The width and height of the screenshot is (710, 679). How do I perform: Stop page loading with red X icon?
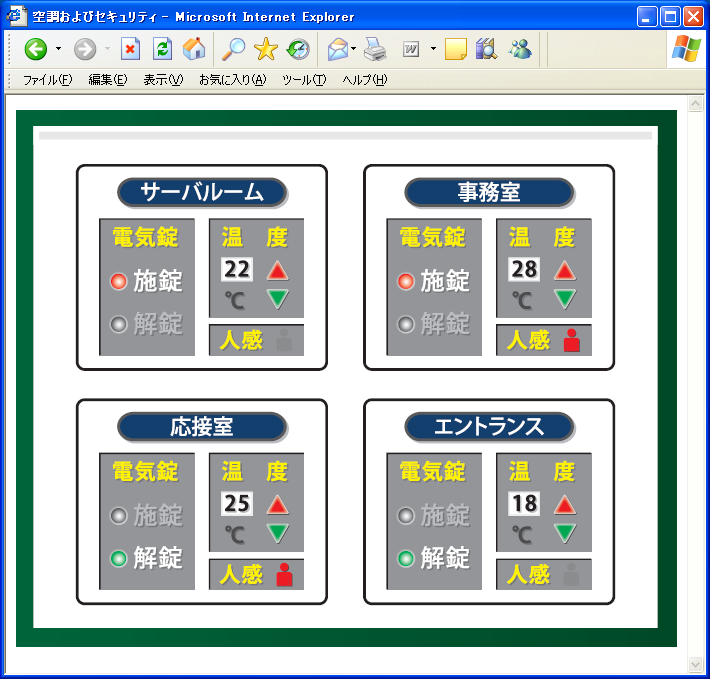pyautogui.click(x=130, y=49)
